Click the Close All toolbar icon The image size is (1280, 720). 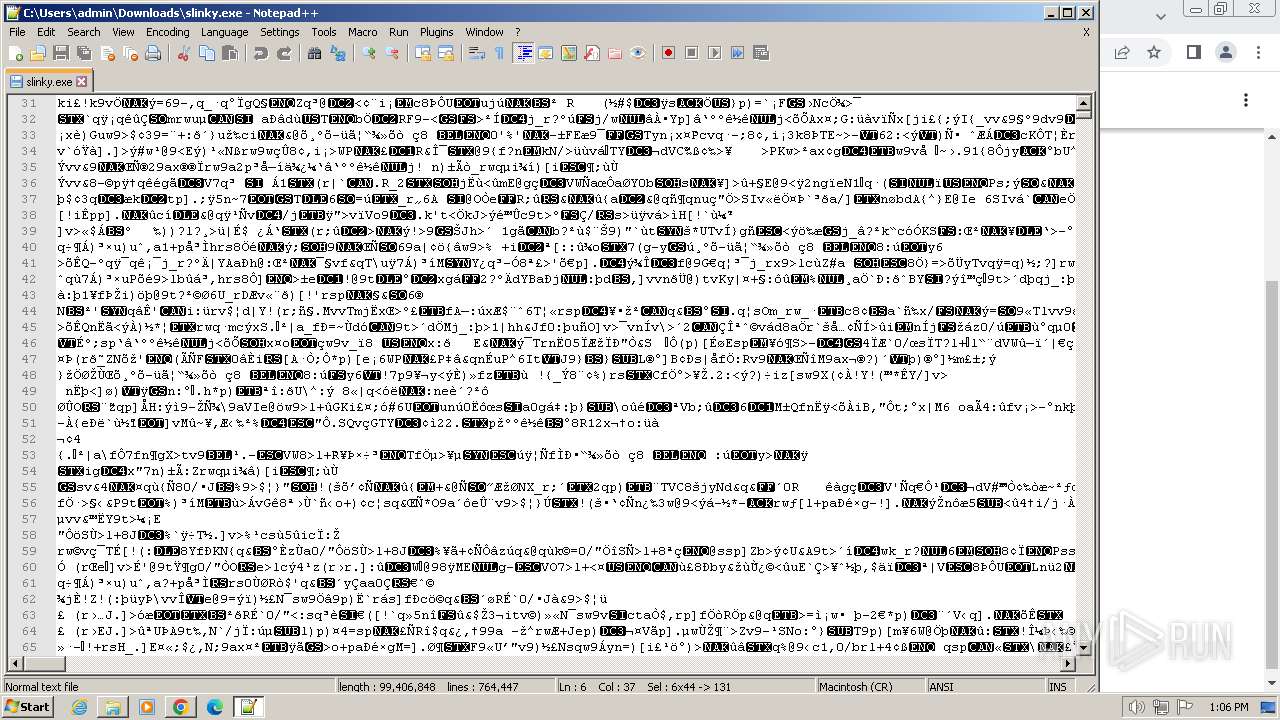129,53
